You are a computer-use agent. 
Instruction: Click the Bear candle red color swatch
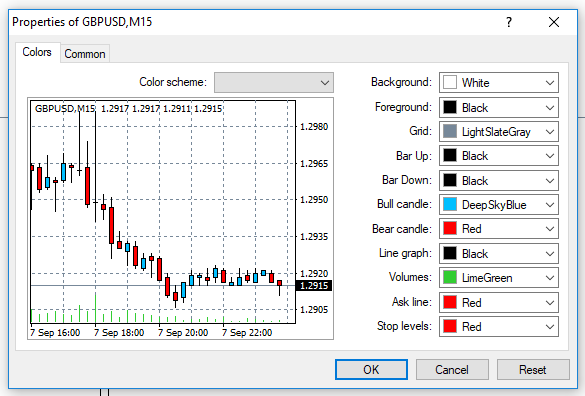click(450, 228)
